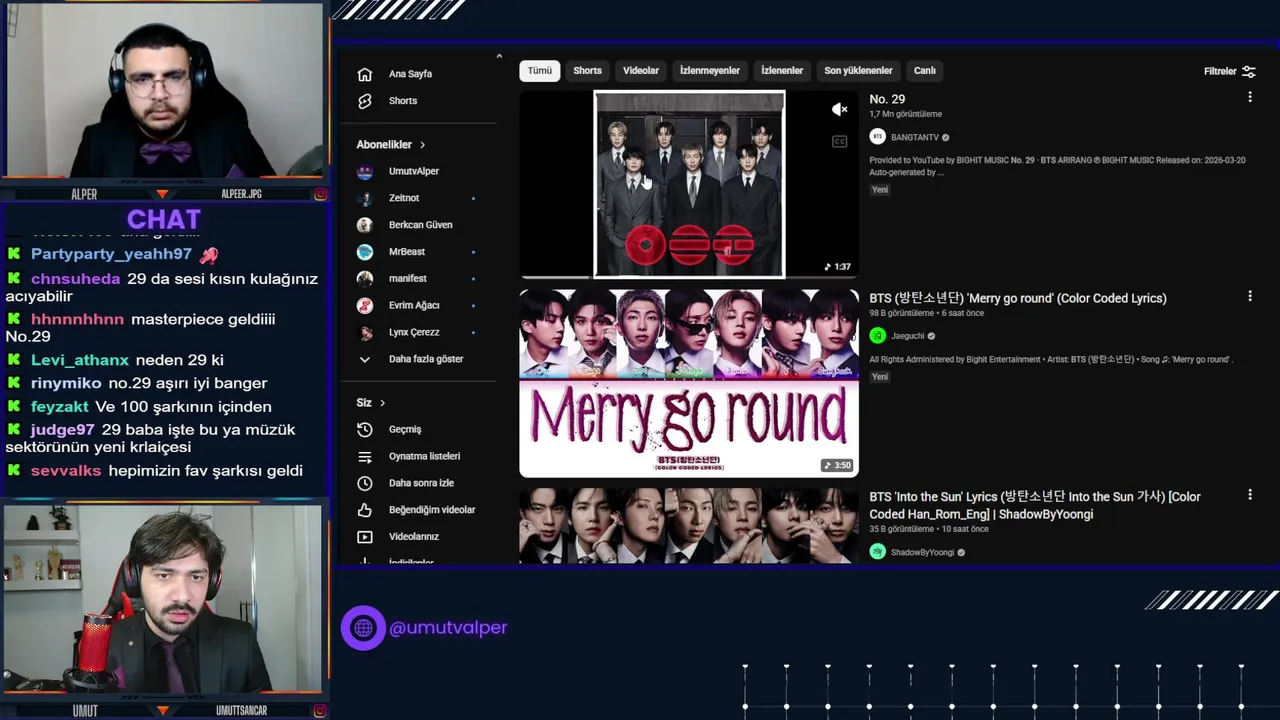Click No. 29 video progress bar
This screenshot has height=720, width=1280.
pos(689,277)
